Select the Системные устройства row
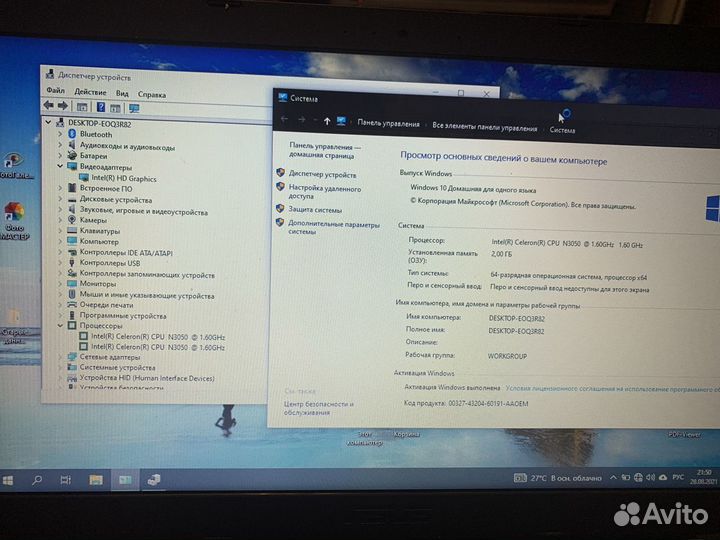 click(x=117, y=367)
